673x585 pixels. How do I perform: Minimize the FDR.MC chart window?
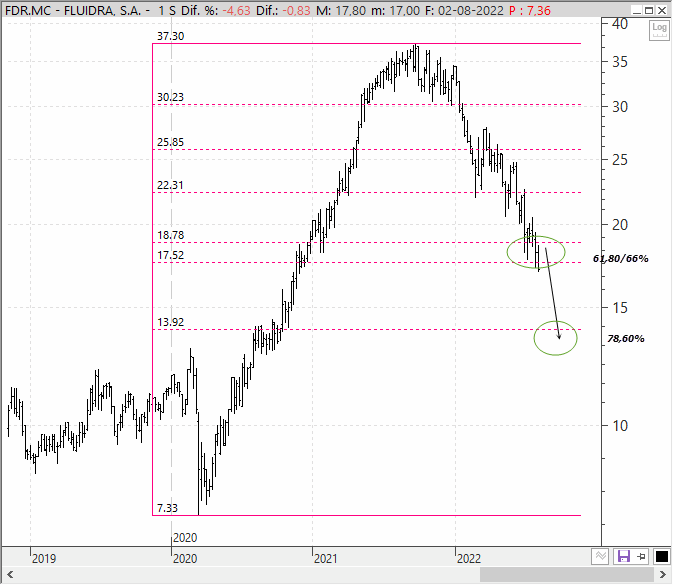click(637, 10)
